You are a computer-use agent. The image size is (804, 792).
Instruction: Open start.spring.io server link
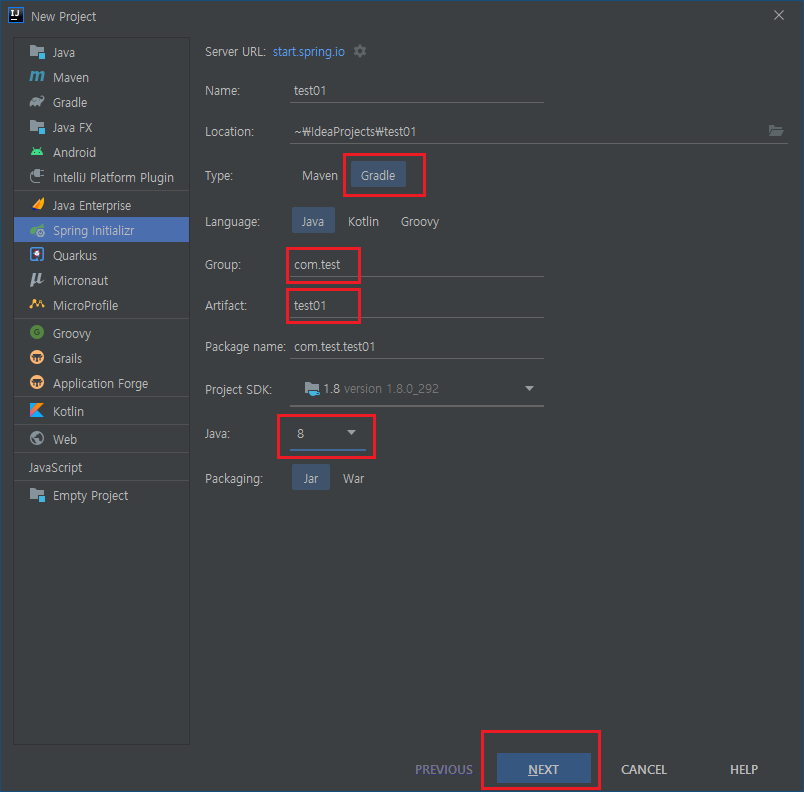pyautogui.click(x=309, y=52)
